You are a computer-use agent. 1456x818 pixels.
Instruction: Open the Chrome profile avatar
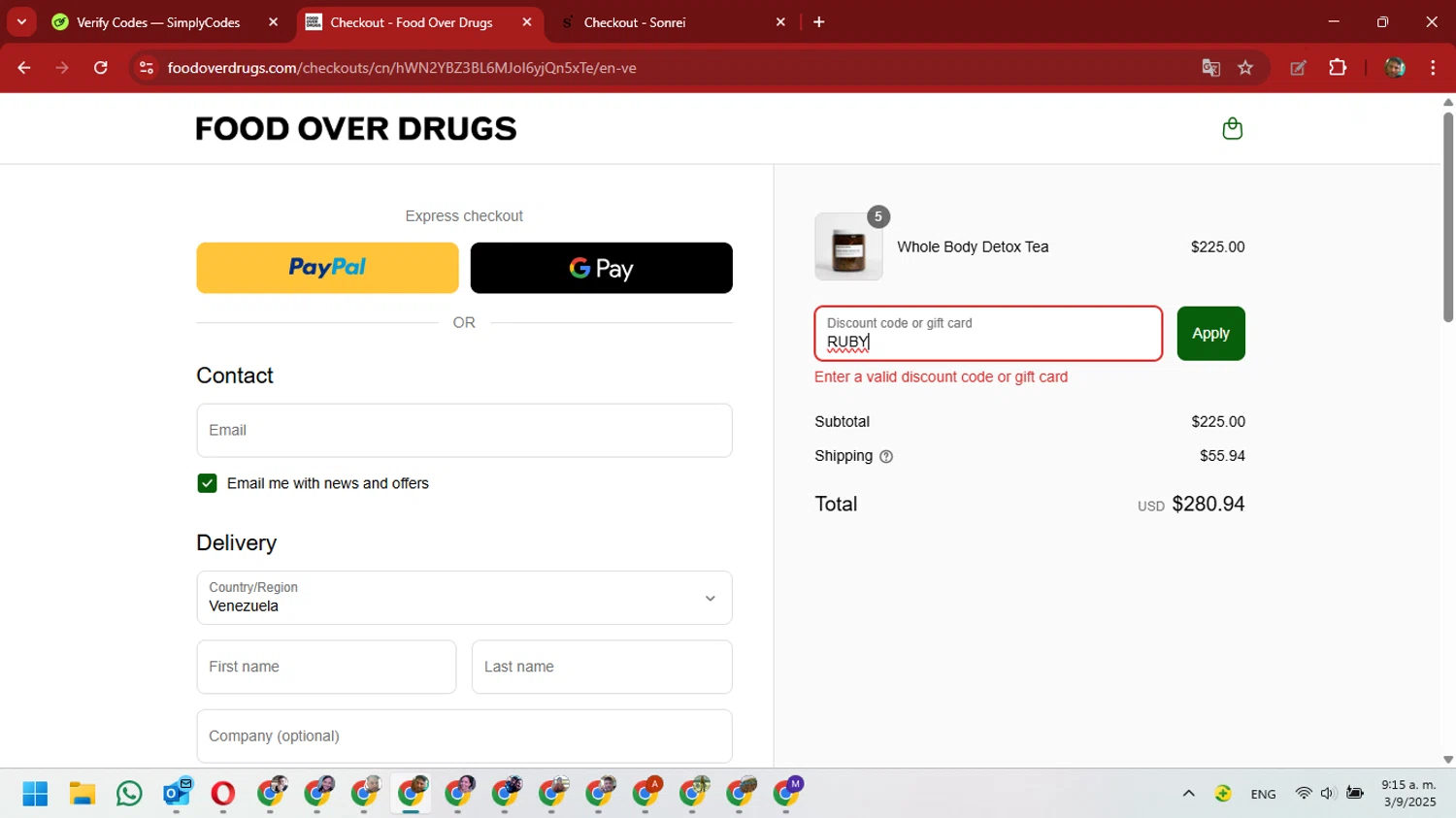[1395, 68]
